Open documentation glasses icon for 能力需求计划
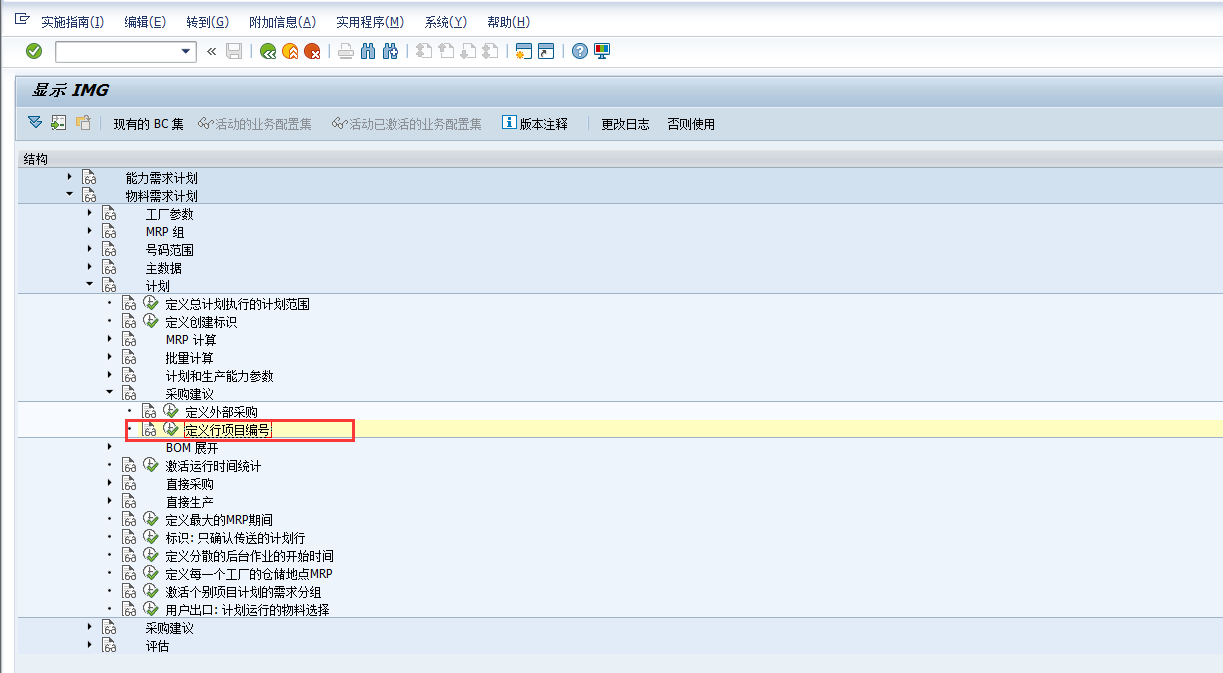The image size is (1223, 673). pos(89,177)
